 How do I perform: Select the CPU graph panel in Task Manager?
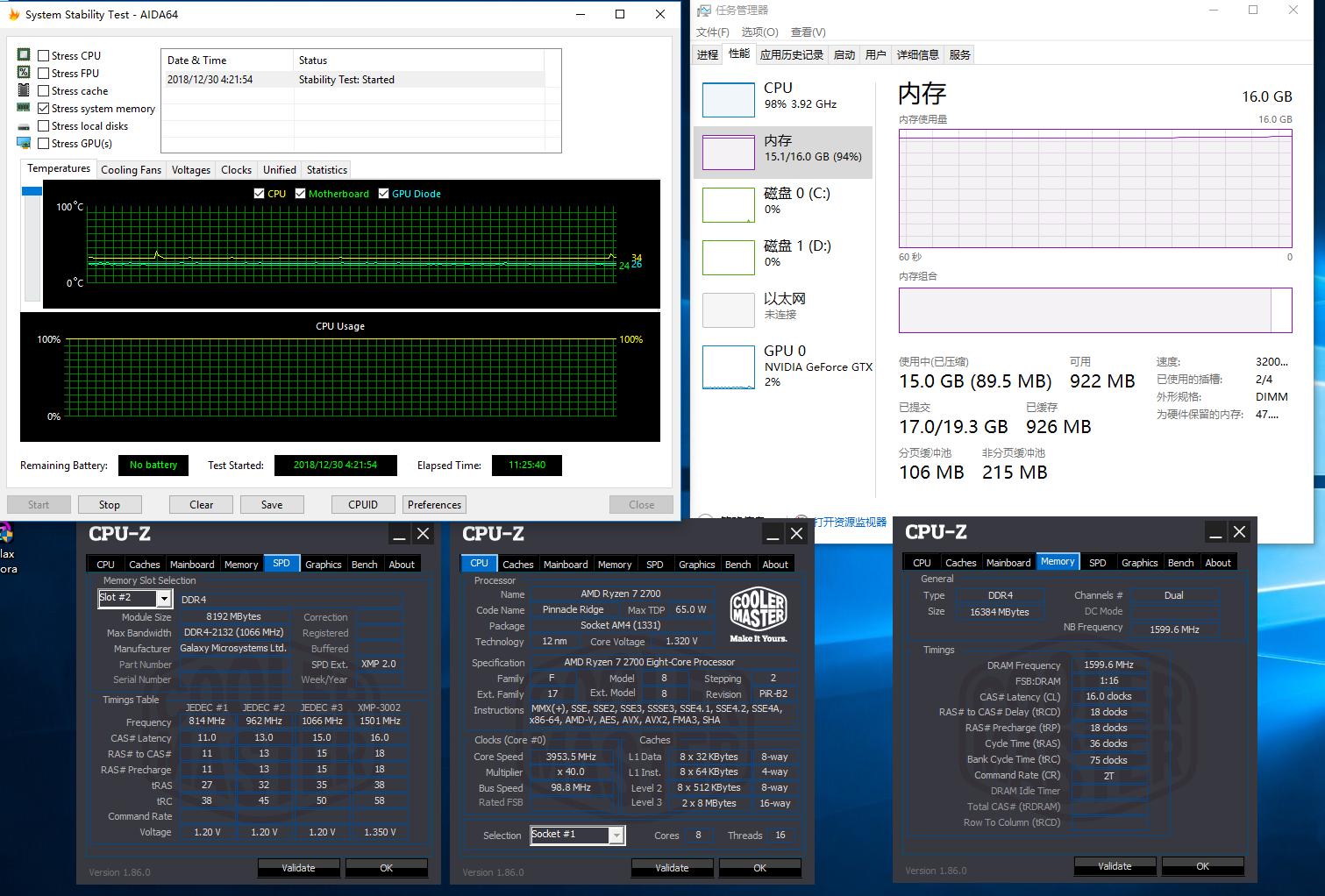(783, 98)
